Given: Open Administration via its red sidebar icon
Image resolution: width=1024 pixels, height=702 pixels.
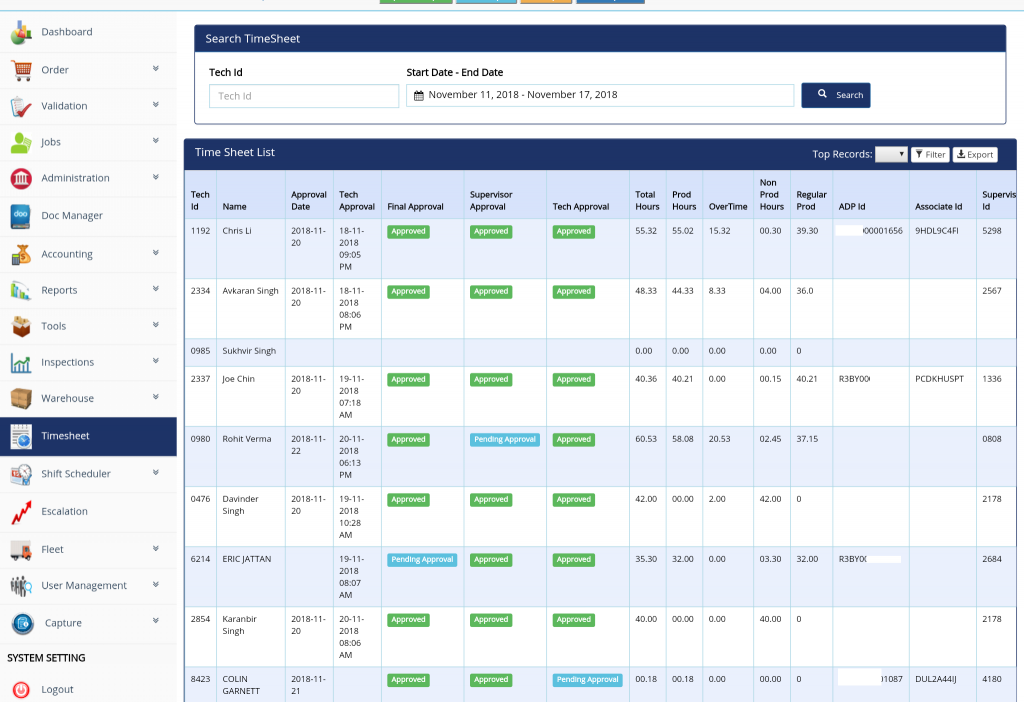Looking at the screenshot, I should pos(20,178).
